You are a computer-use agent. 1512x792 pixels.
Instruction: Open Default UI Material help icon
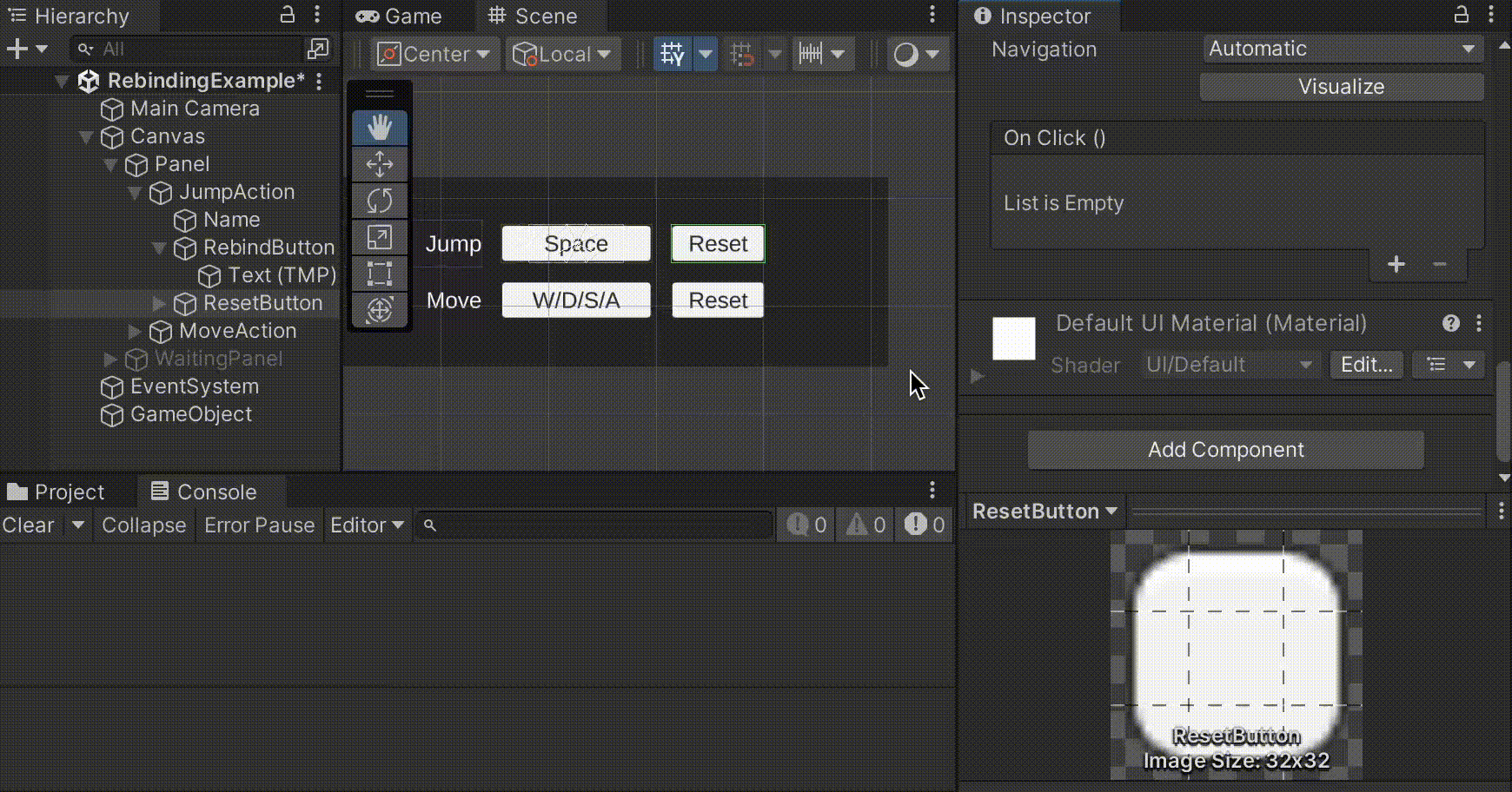coord(1451,323)
